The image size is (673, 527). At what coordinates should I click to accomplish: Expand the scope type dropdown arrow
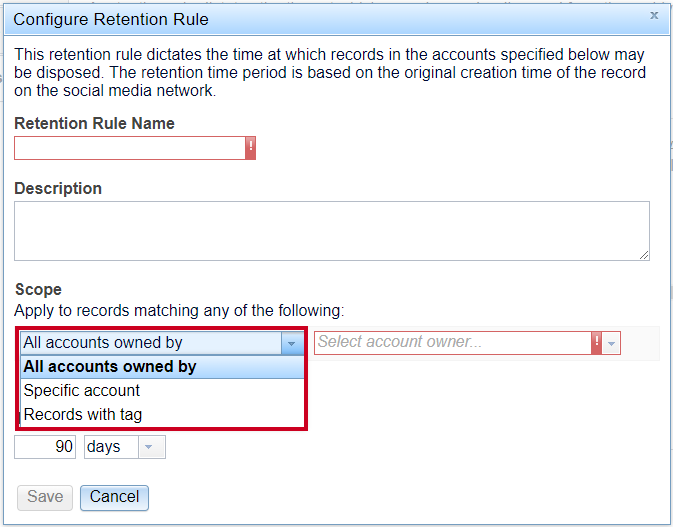[292, 343]
